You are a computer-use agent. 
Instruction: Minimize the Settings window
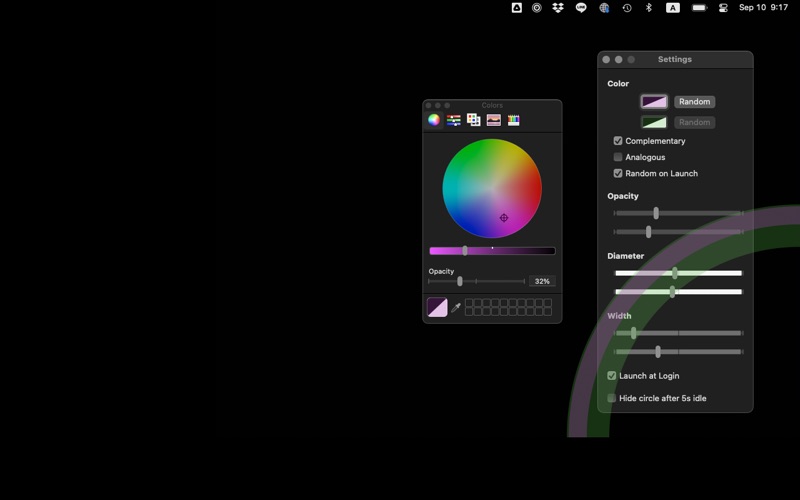tap(618, 60)
